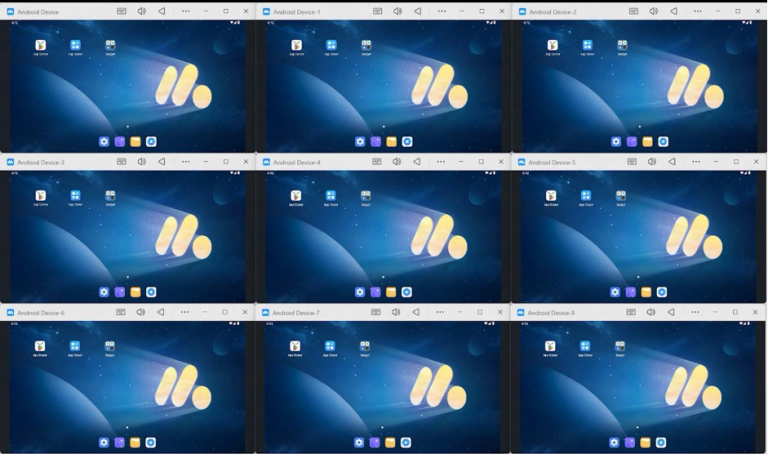Open Settings gear in unnumbered Android Device dock
Viewport: 768px width, 454px height.
[x=104, y=142]
